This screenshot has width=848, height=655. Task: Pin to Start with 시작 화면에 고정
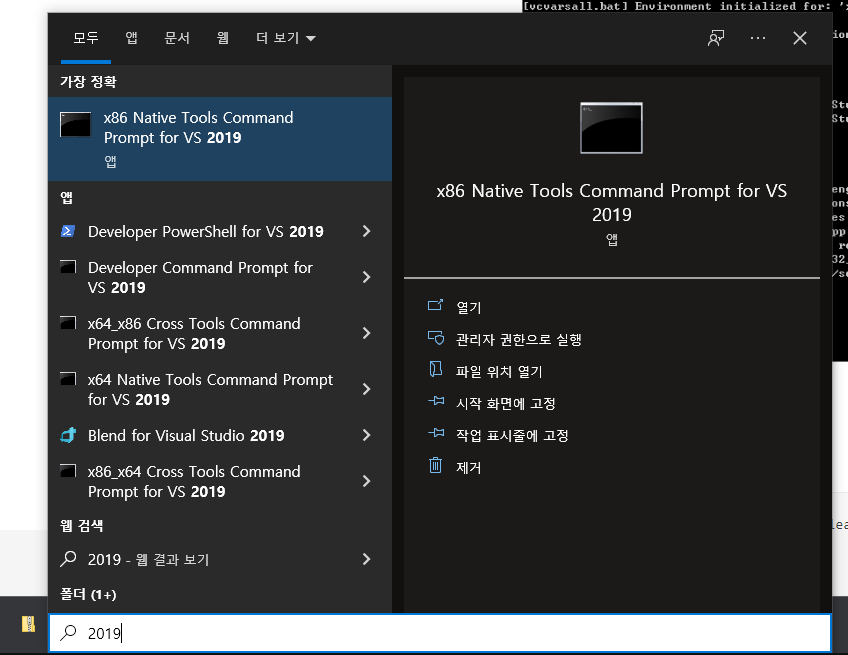coord(506,403)
